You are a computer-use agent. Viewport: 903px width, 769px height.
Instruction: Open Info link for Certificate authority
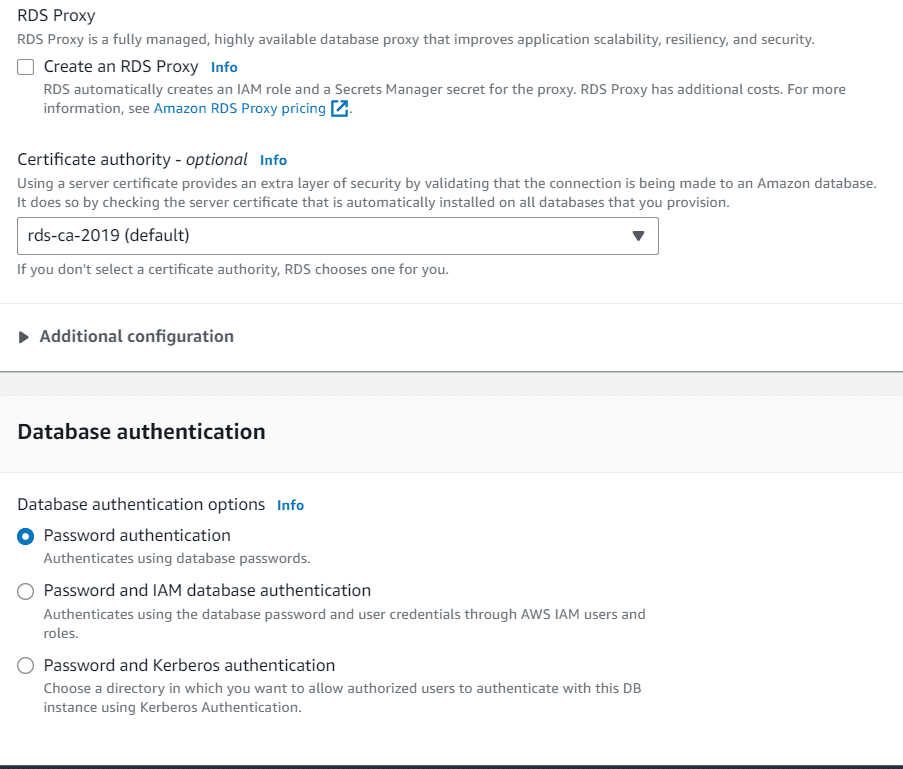coord(273,160)
